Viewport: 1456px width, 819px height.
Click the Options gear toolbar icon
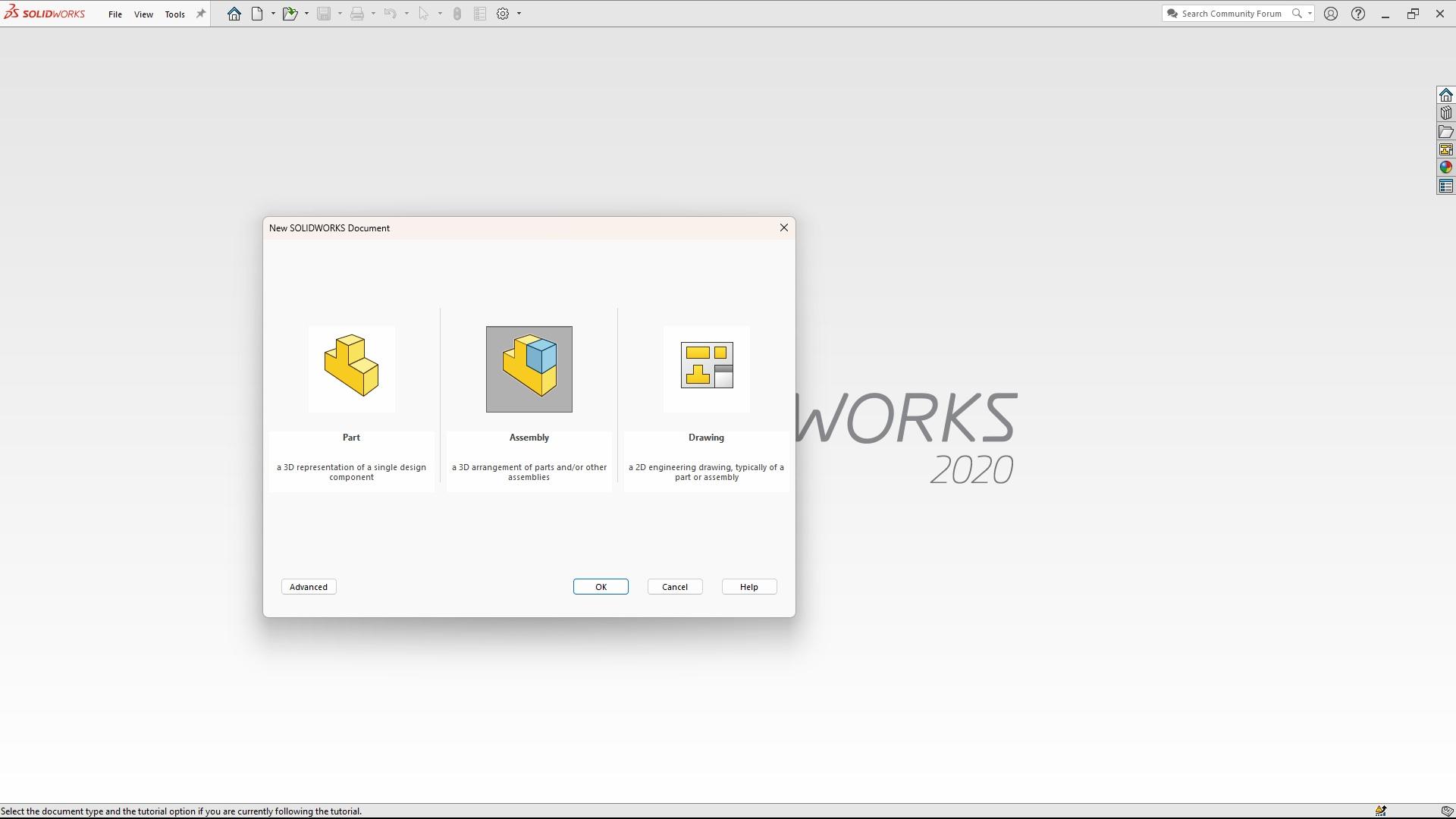tap(503, 14)
